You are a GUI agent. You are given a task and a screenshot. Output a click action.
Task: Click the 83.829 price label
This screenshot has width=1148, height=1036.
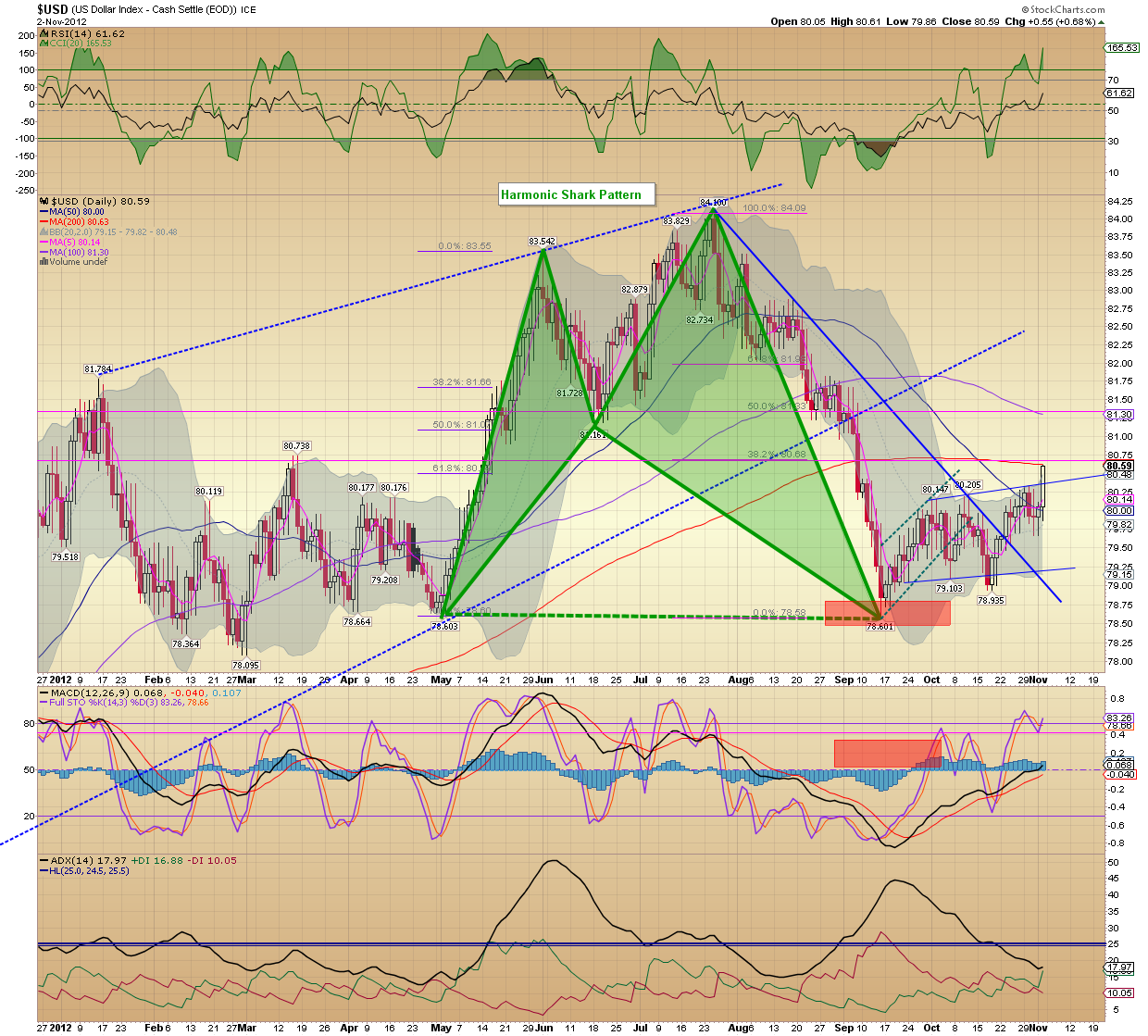[676, 220]
